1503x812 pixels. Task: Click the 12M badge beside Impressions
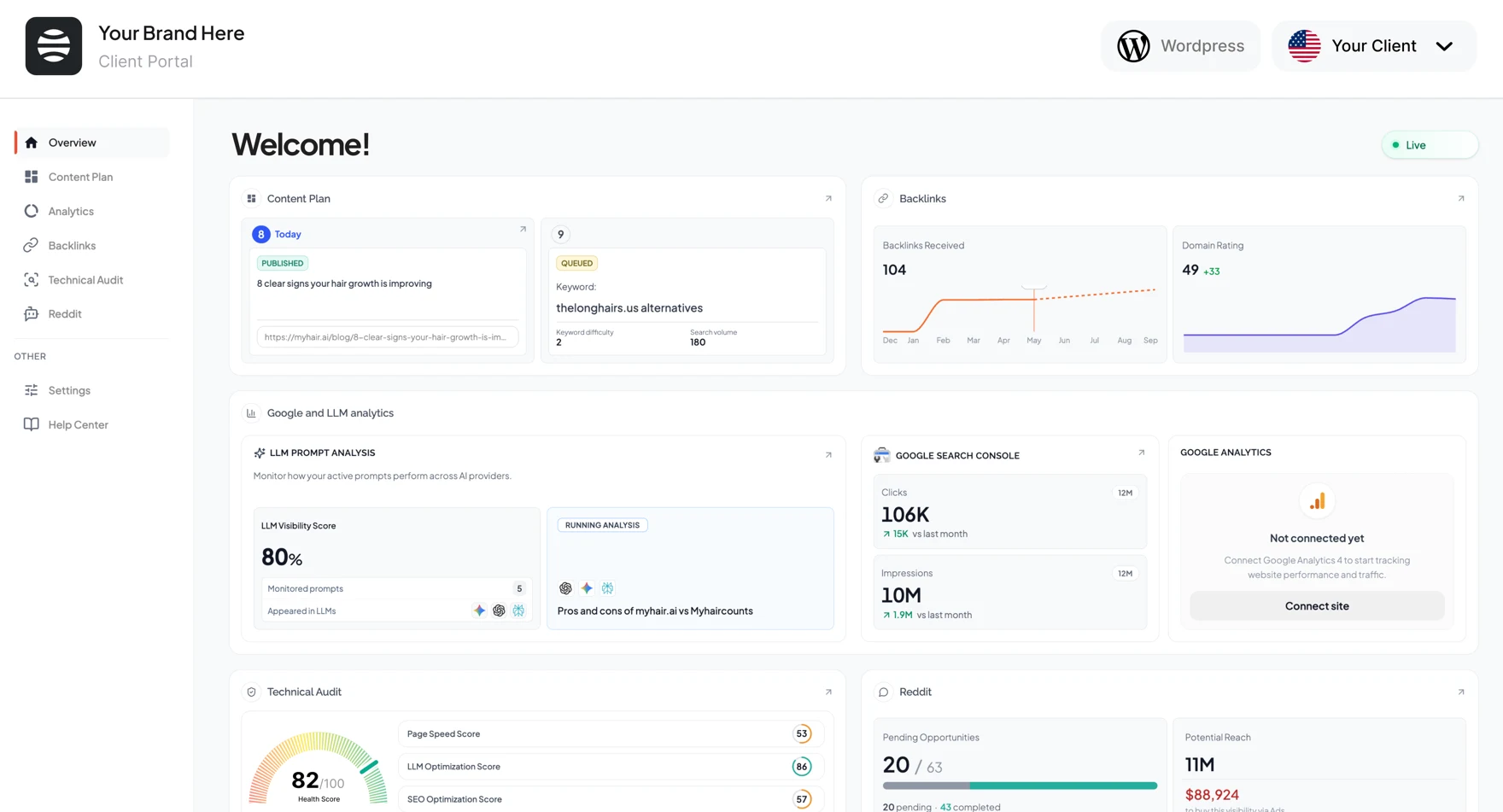click(x=1126, y=574)
